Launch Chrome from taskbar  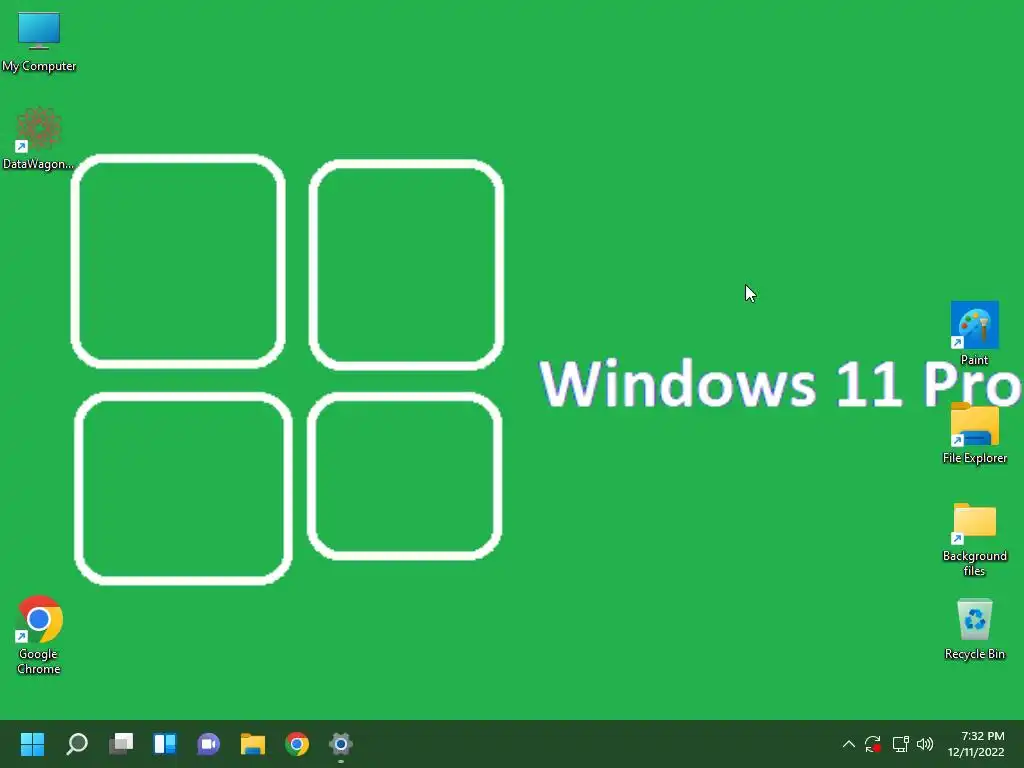(297, 744)
